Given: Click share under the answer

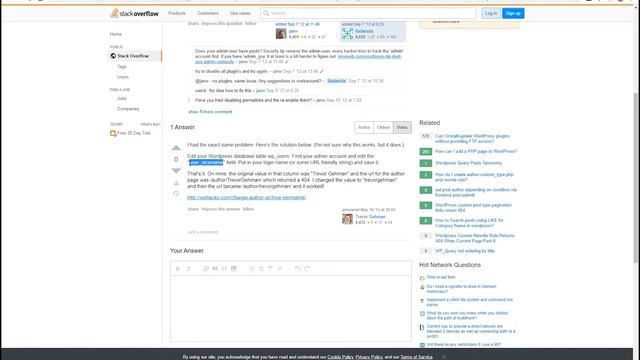Looking at the screenshot, I should click(193, 209).
